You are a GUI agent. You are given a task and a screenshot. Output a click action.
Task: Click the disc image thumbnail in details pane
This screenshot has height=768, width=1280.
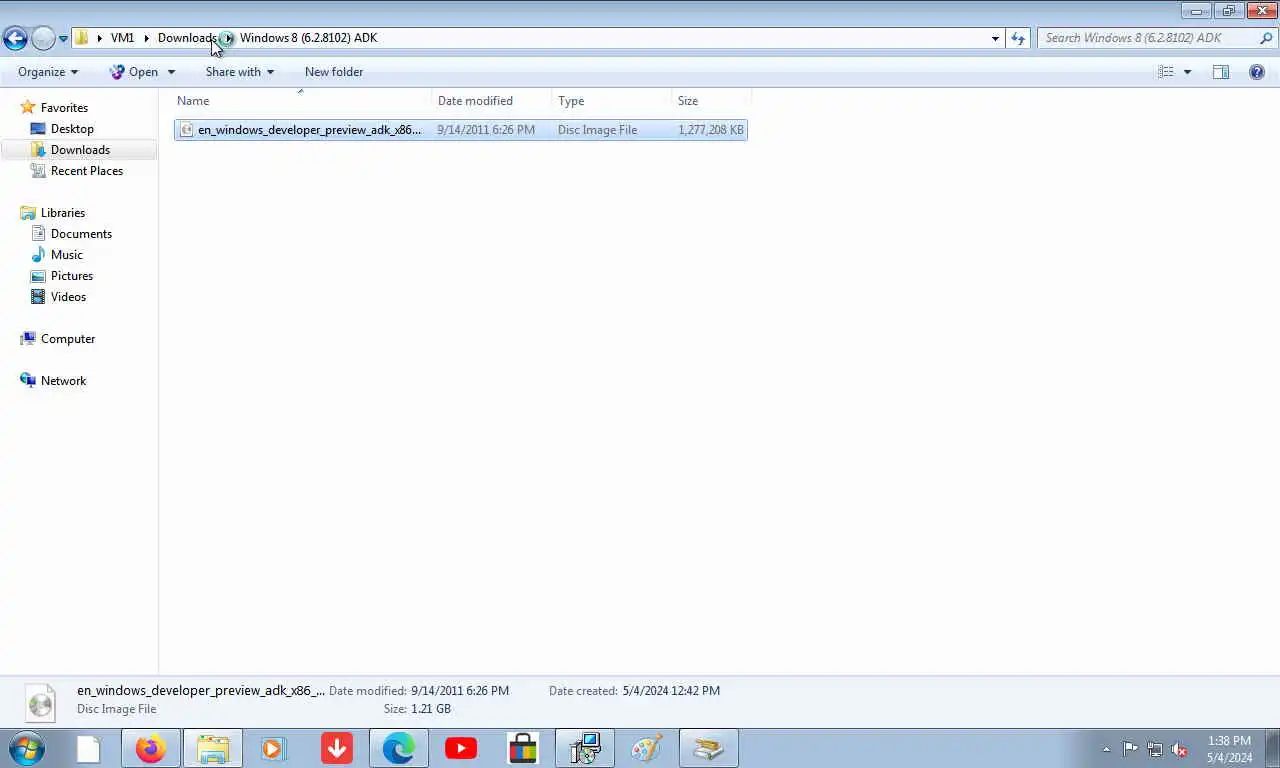pos(40,702)
